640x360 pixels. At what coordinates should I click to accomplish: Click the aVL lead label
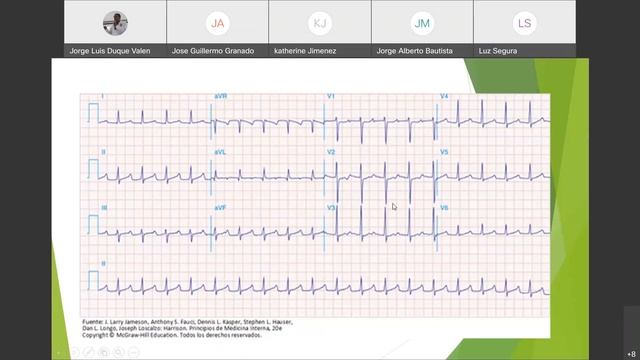(220, 152)
